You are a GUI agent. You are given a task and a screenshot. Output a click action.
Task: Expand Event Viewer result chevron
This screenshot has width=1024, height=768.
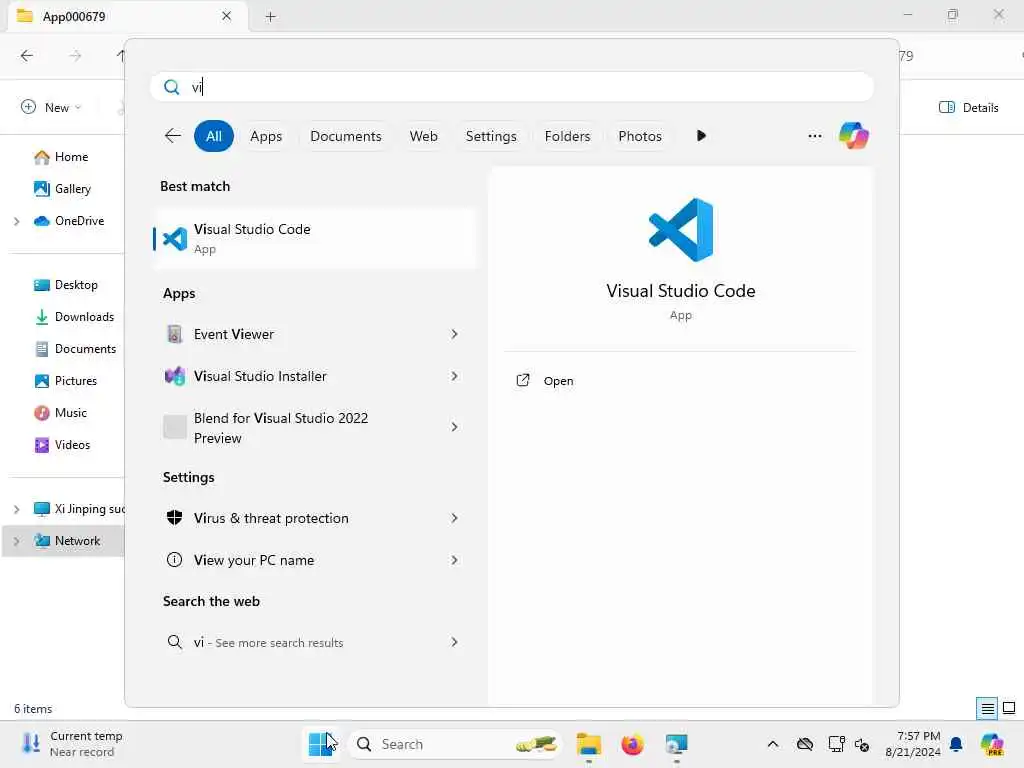455,334
